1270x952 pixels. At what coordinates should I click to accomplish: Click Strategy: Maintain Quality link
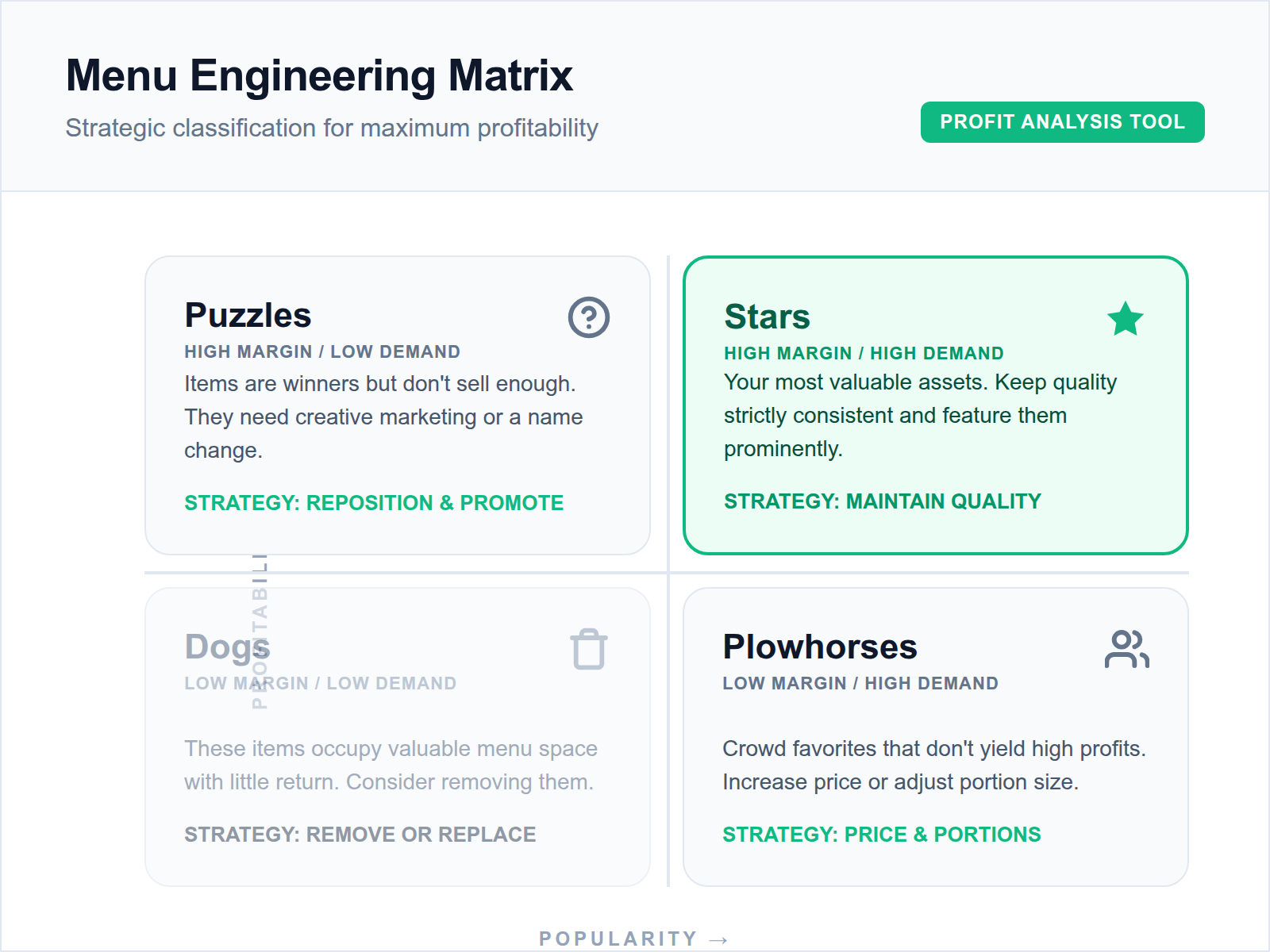[882, 501]
